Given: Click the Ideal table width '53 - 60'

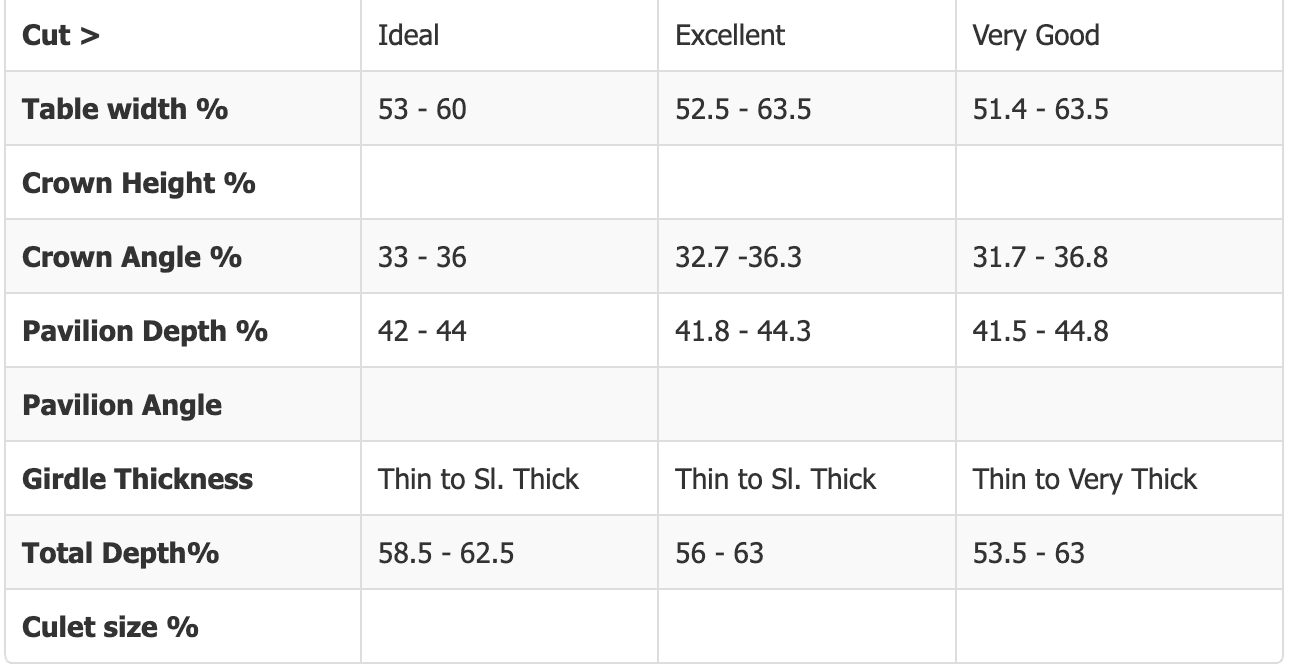Looking at the screenshot, I should pyautogui.click(x=422, y=109).
